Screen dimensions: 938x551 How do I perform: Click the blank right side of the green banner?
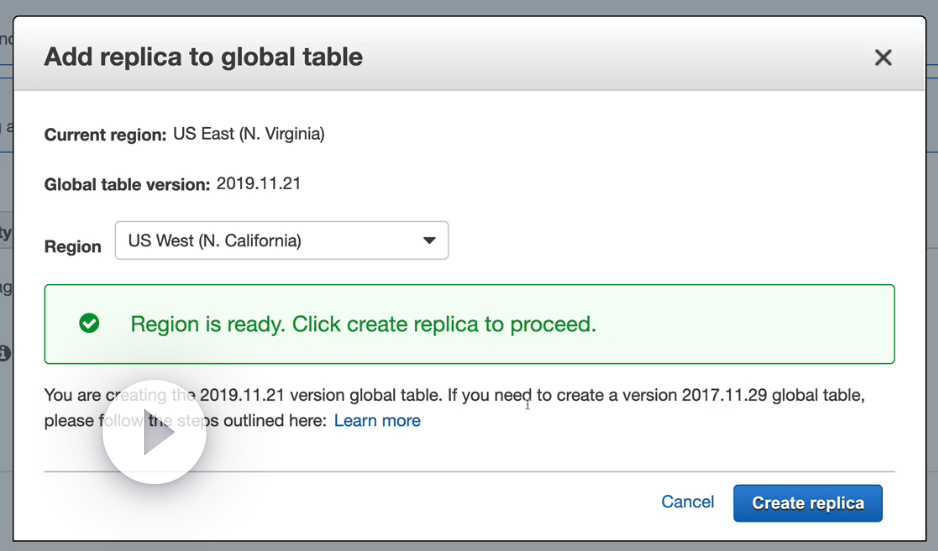[760, 324]
